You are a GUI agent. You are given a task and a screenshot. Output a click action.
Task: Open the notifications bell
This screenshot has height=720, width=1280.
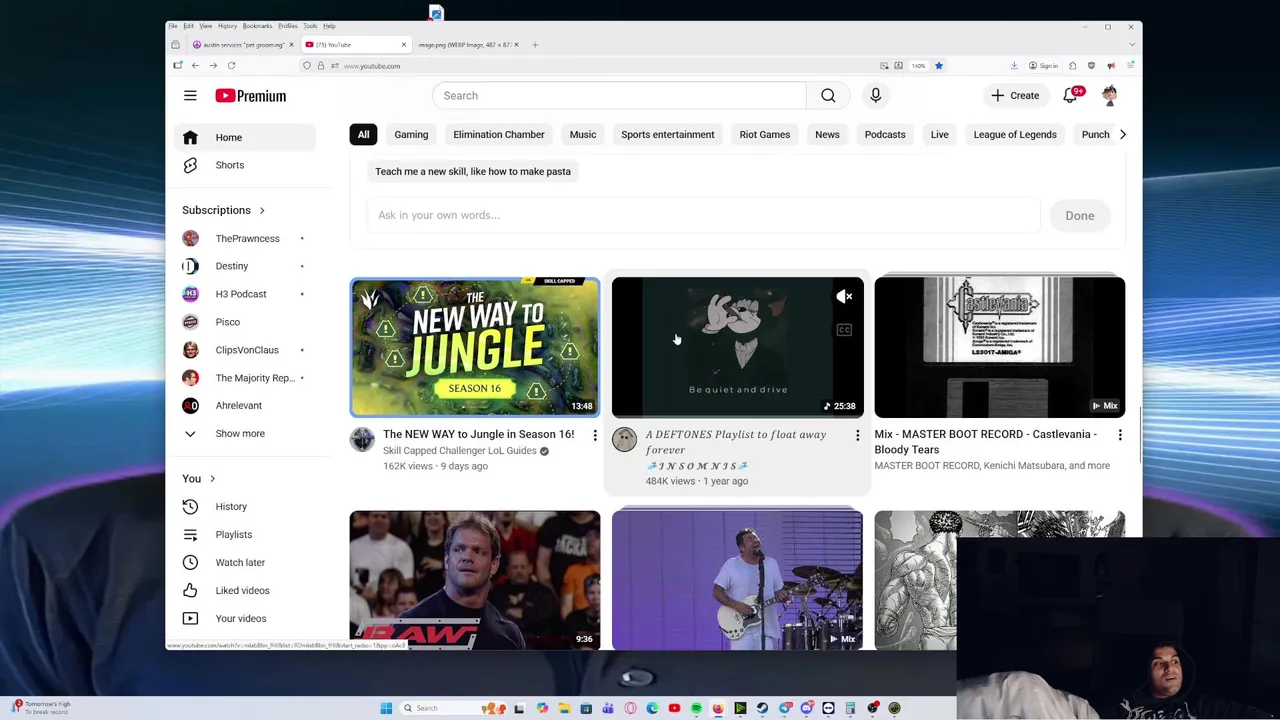(x=1070, y=95)
